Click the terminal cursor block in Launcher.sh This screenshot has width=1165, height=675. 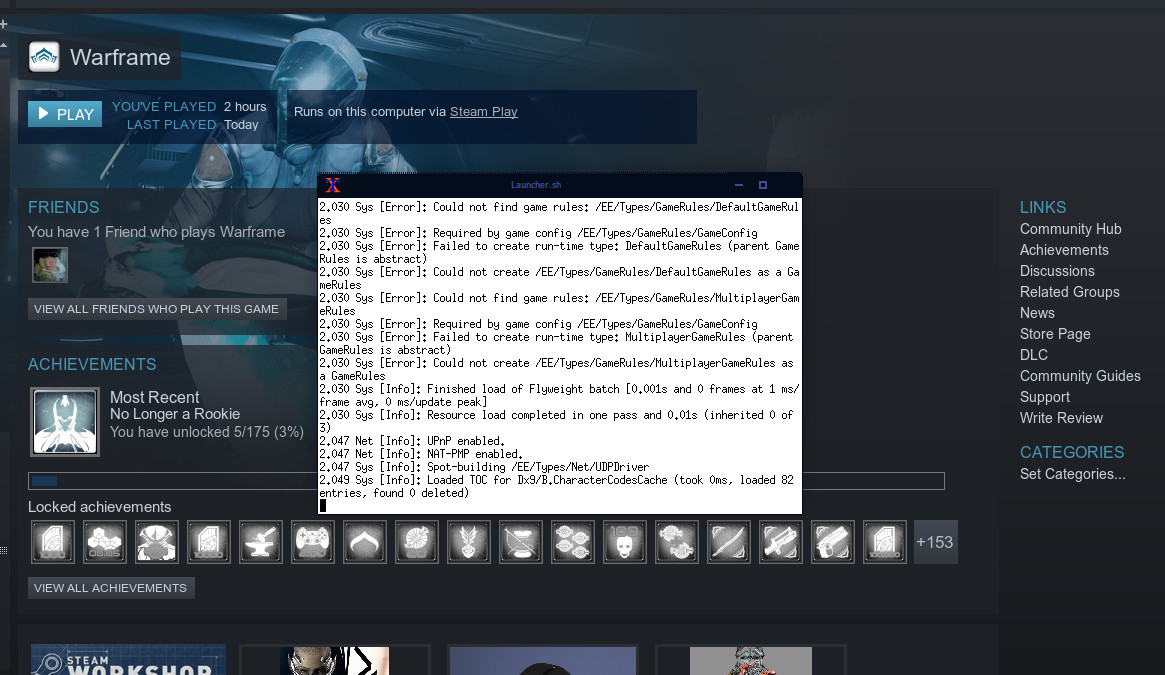pos(322,506)
